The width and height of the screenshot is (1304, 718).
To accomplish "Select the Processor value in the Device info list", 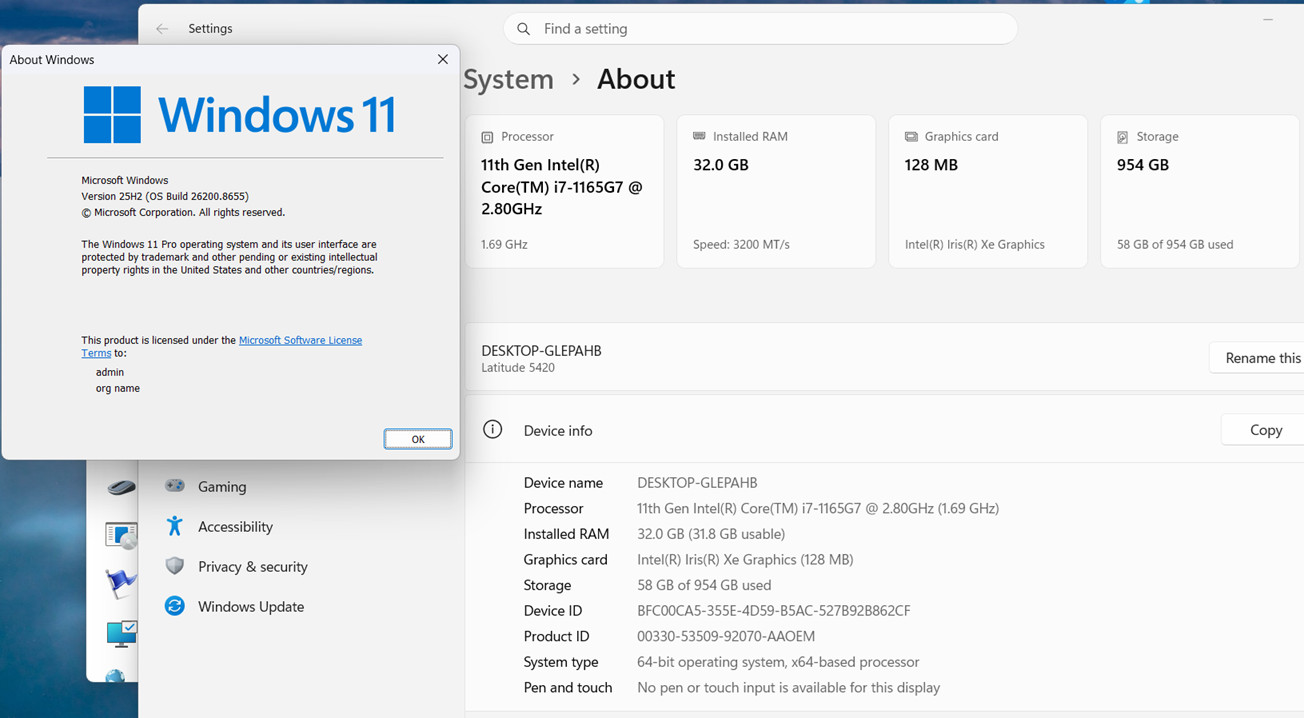I will click(818, 508).
